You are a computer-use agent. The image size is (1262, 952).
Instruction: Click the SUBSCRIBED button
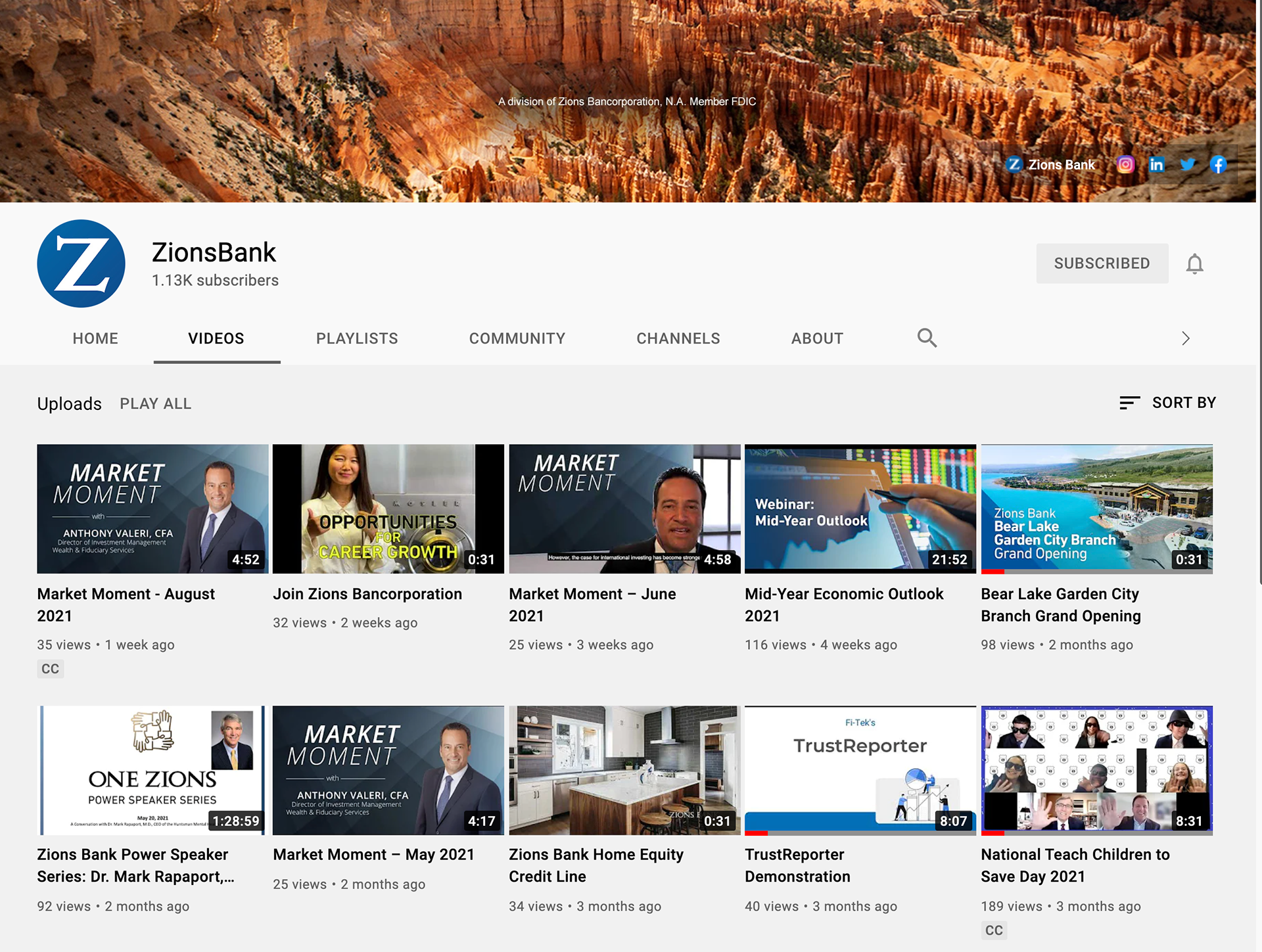pos(1102,263)
